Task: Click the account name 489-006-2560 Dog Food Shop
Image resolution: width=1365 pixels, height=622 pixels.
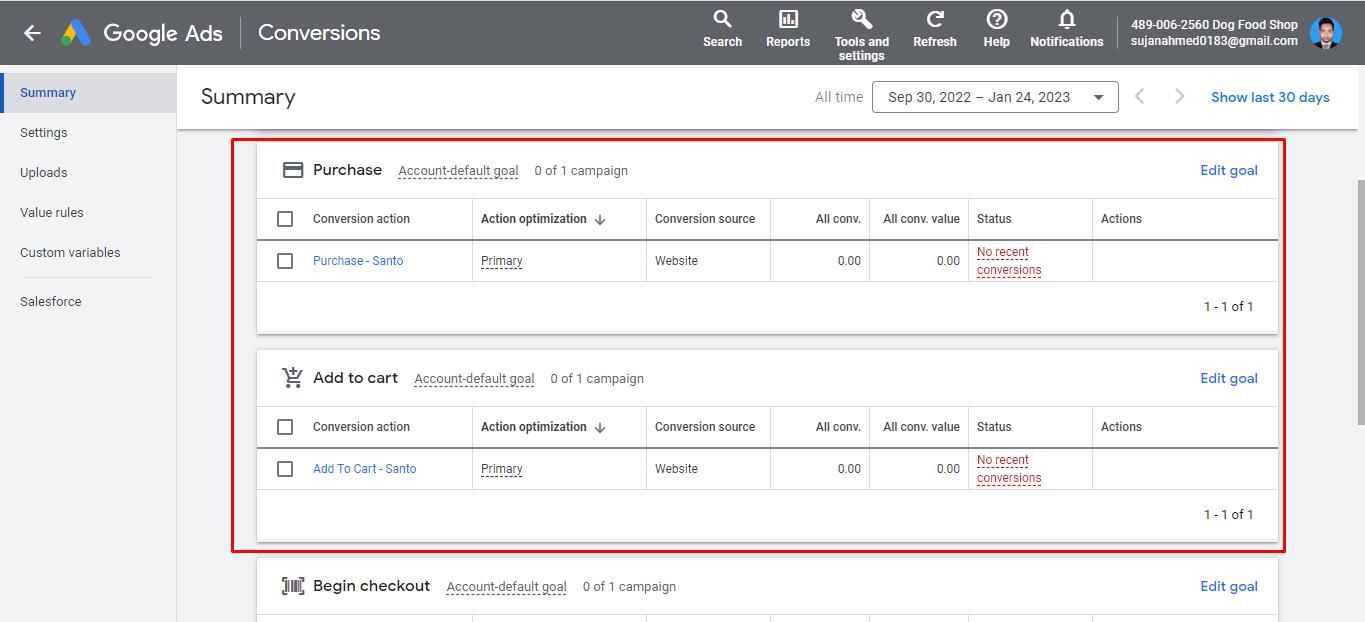Action: 1214,25
